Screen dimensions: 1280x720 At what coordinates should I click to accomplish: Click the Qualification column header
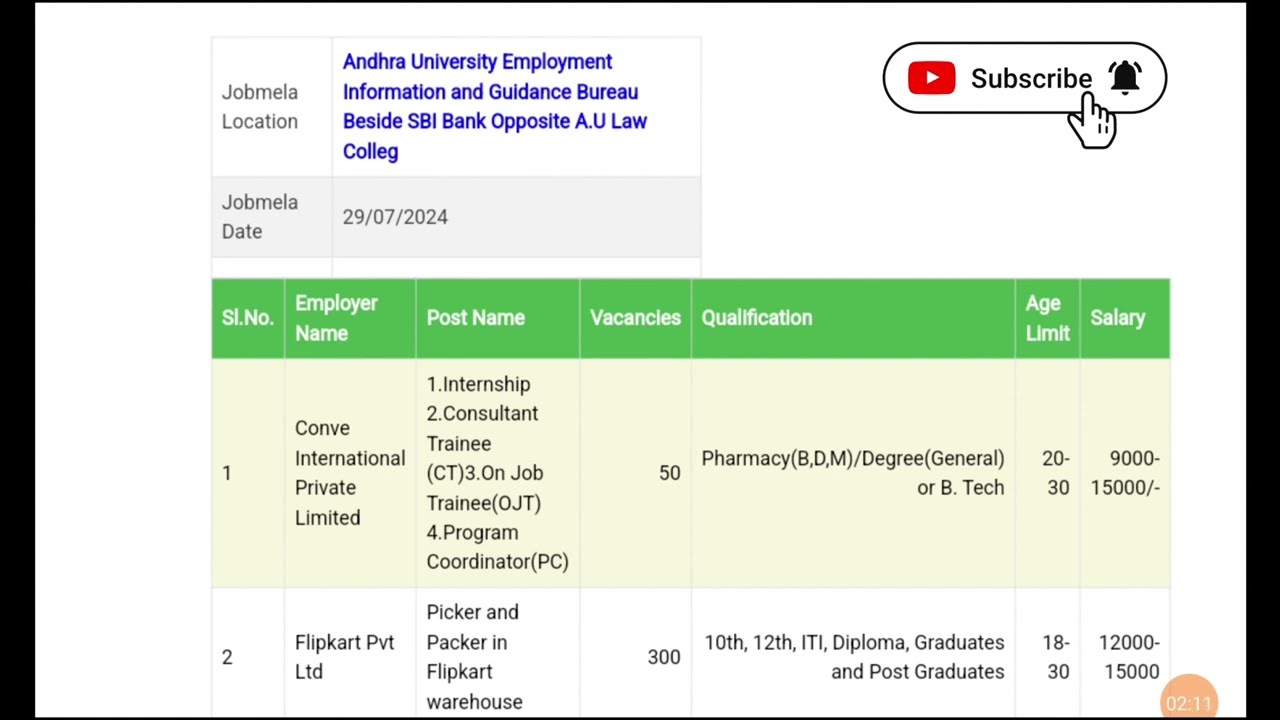click(x=756, y=318)
